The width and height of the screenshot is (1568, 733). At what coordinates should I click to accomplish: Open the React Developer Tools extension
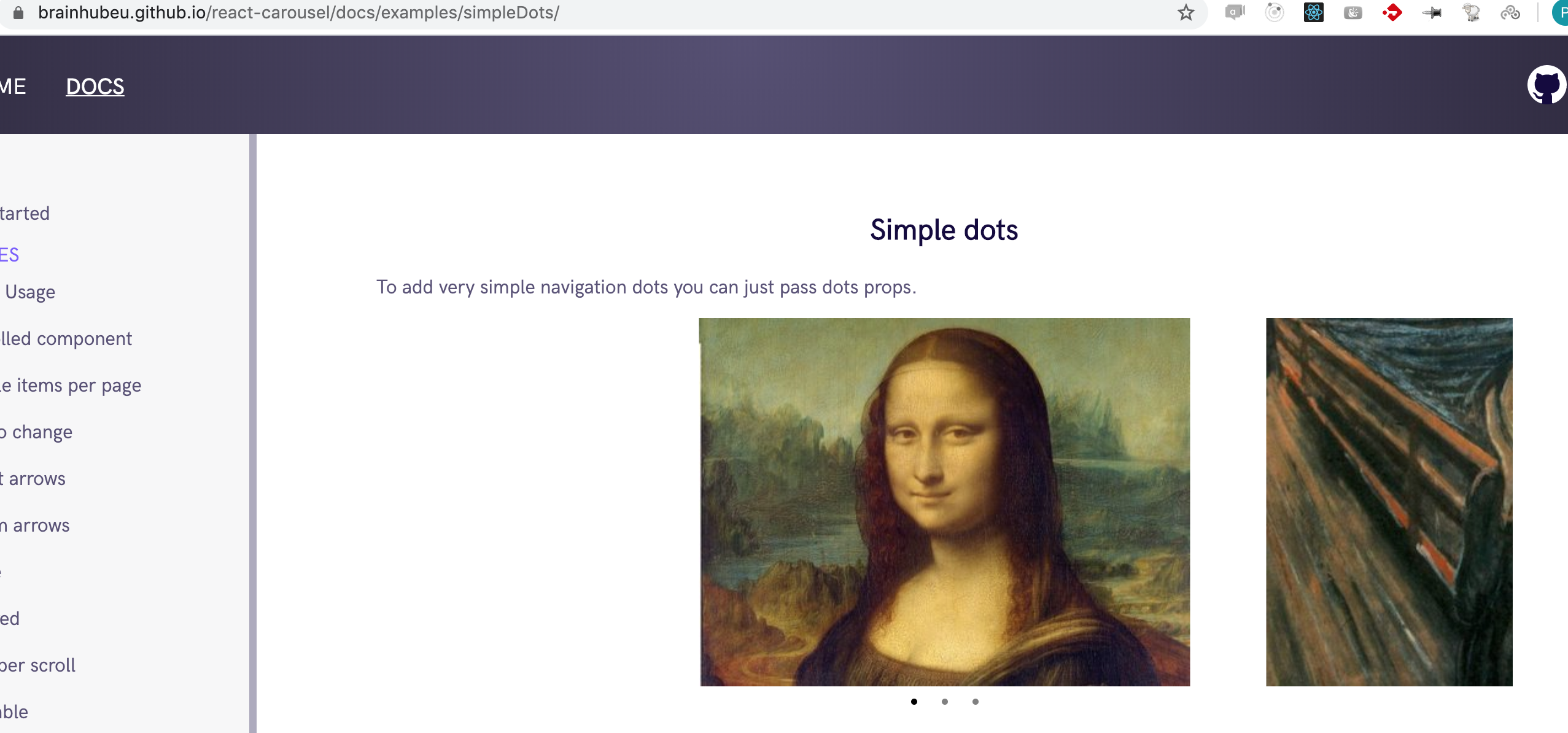1314,12
